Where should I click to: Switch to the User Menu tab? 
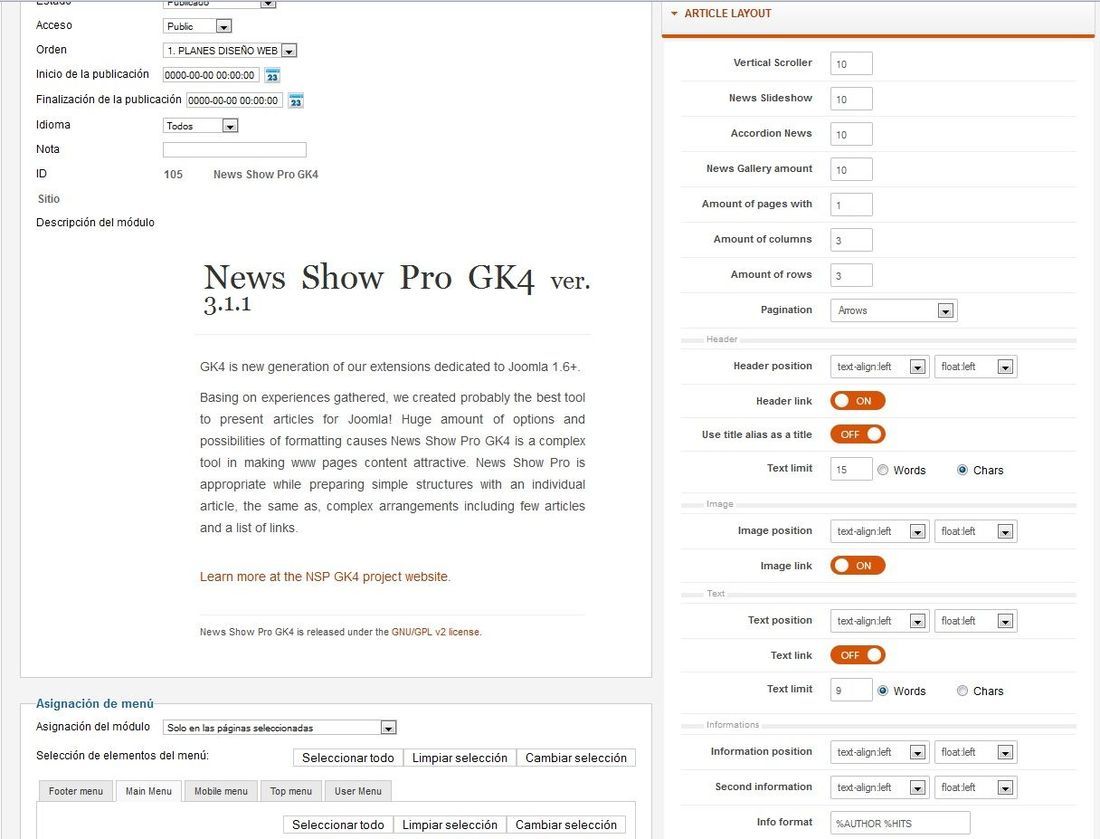tap(358, 791)
